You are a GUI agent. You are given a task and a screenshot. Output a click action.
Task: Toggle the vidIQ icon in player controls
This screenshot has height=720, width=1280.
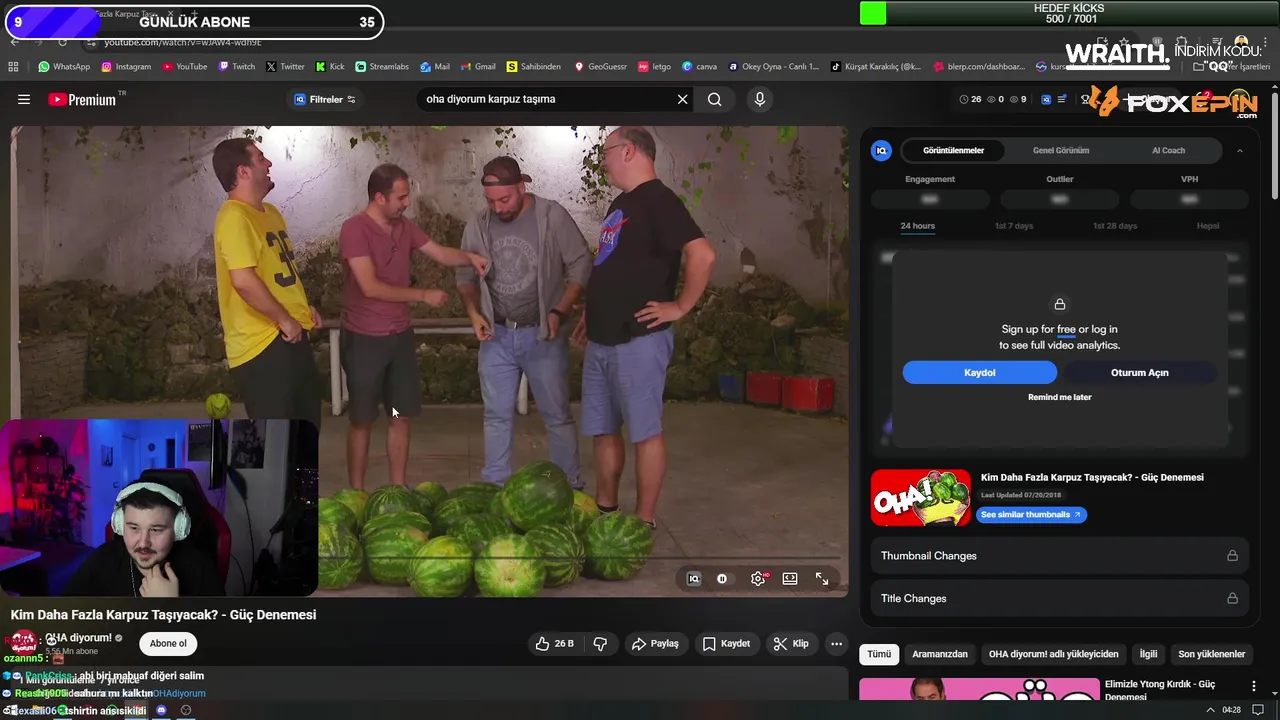point(694,579)
